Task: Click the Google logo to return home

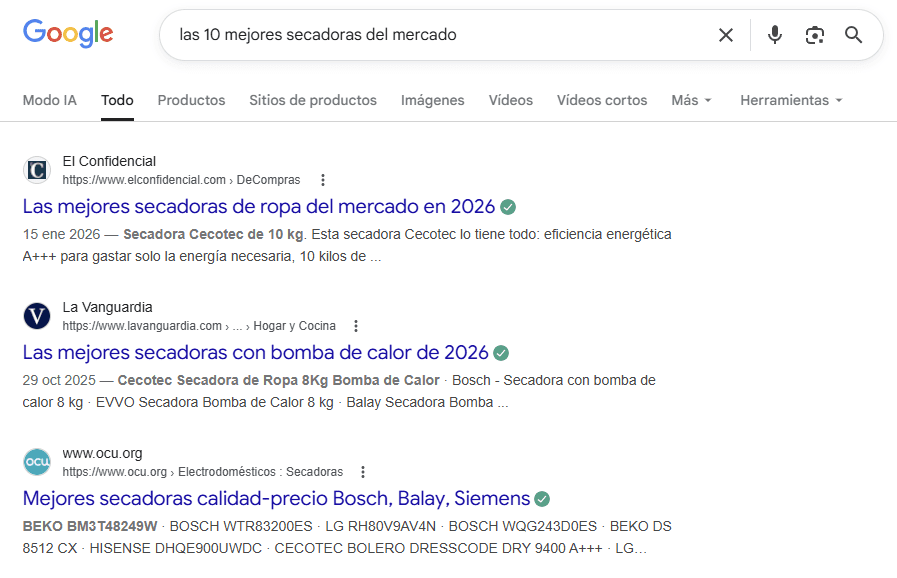Action: (x=66, y=33)
